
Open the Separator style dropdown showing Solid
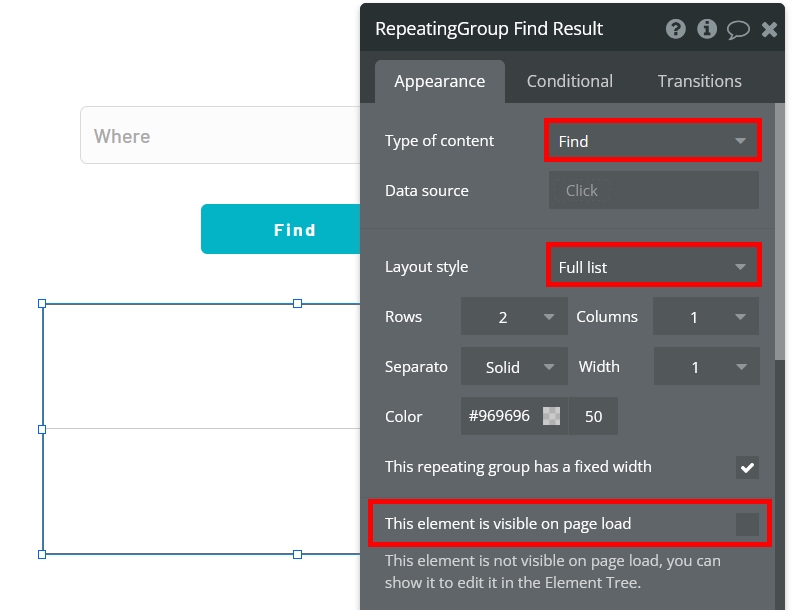point(514,367)
